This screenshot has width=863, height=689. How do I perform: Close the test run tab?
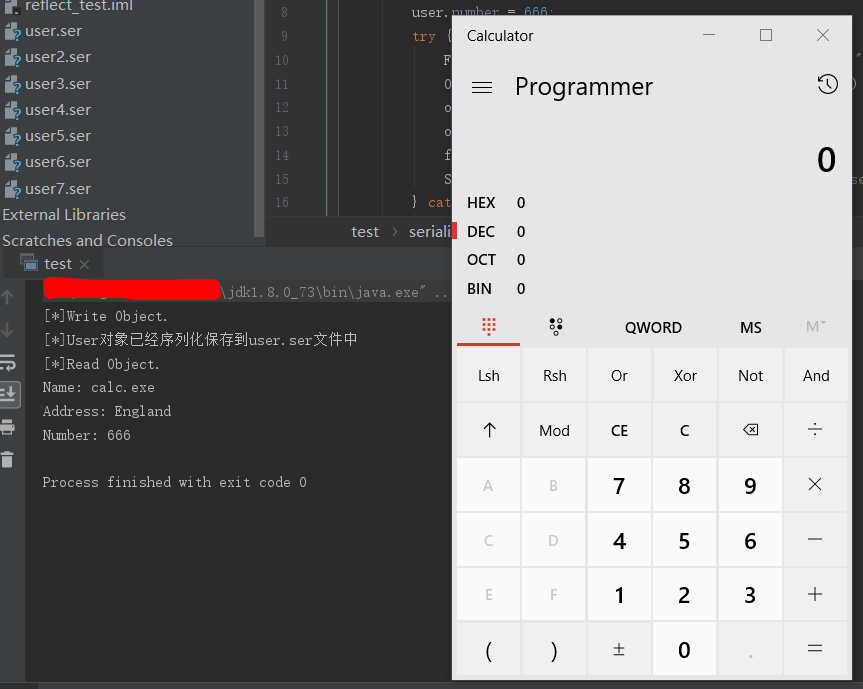[x=84, y=264]
